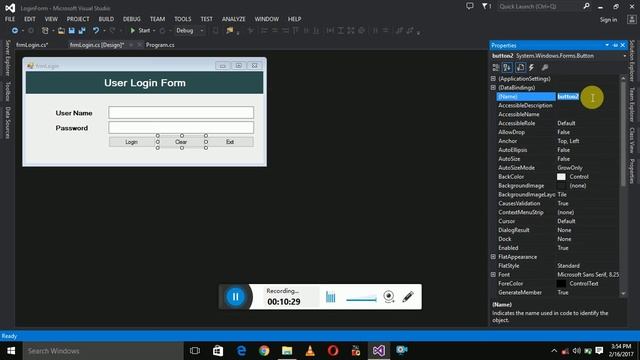Click the ForeColor ControlText color swatch
Screen dimensions: 640x360
point(561,284)
